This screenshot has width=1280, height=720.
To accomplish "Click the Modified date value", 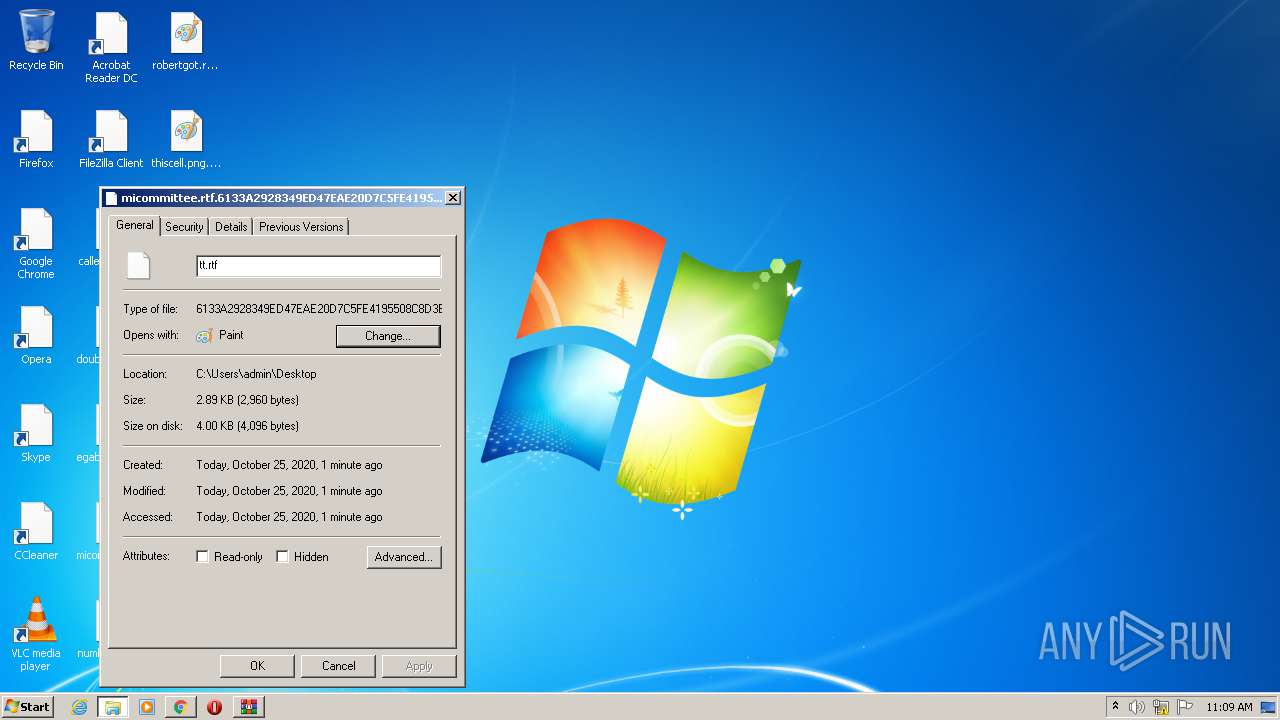I will pos(289,491).
